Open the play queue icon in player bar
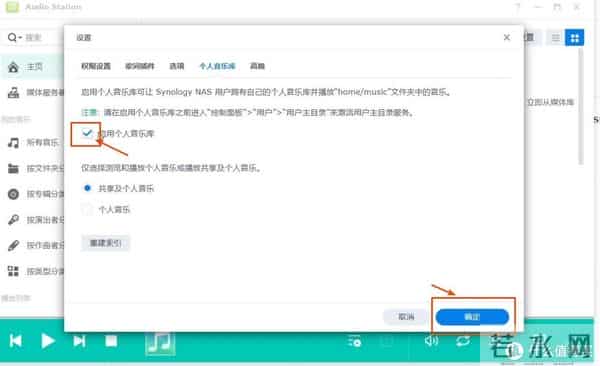Image resolution: width=600 pixels, height=366 pixels. (354, 341)
